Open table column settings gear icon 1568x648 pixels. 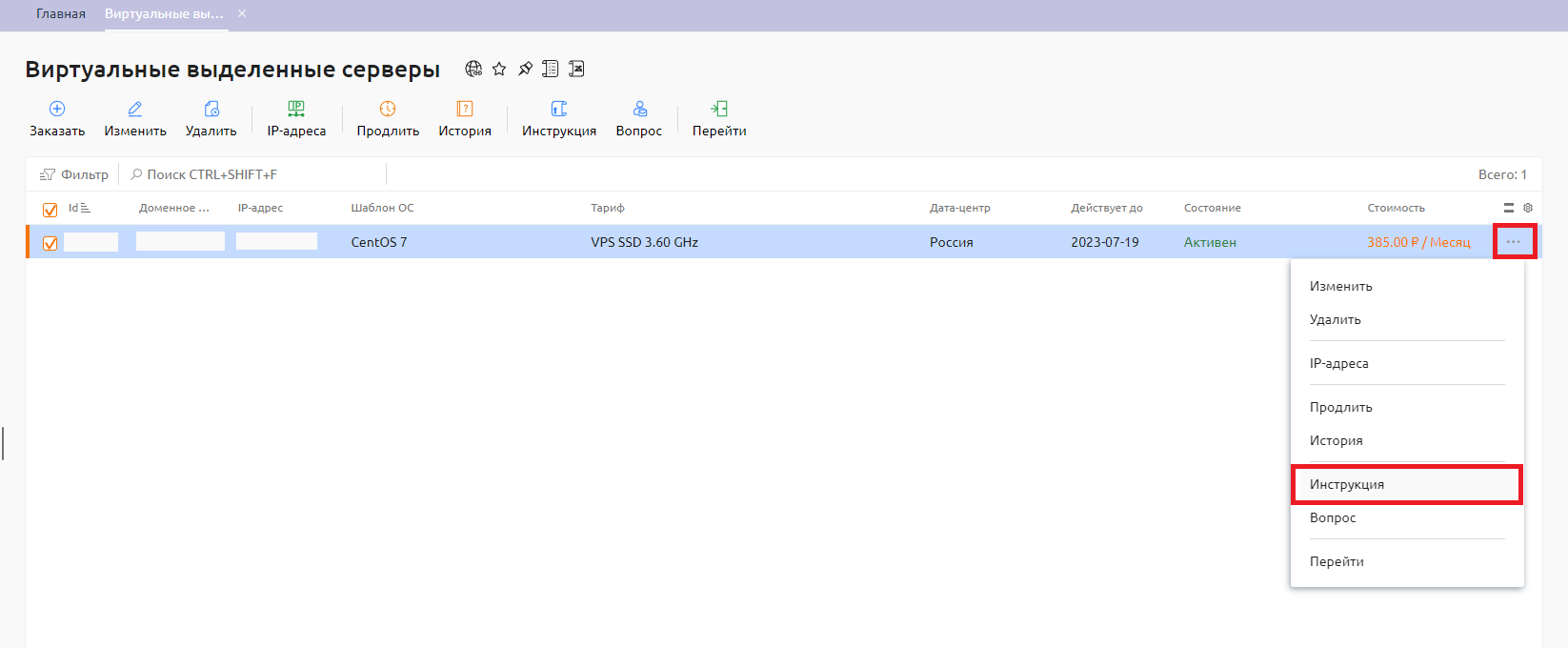(x=1528, y=208)
